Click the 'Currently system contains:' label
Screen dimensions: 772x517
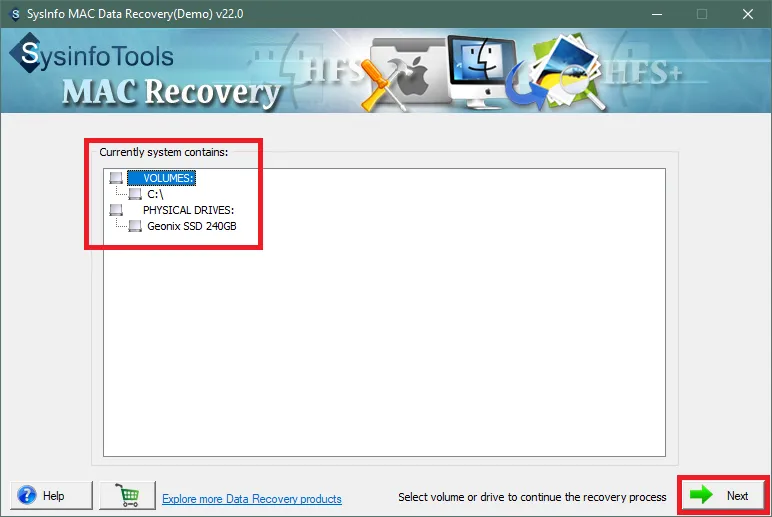pyautogui.click(x=164, y=152)
